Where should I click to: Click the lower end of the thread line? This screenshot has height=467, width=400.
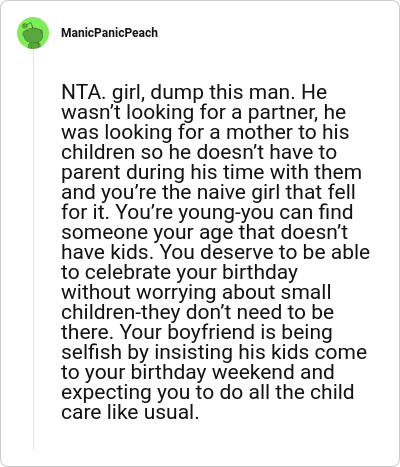33,446
